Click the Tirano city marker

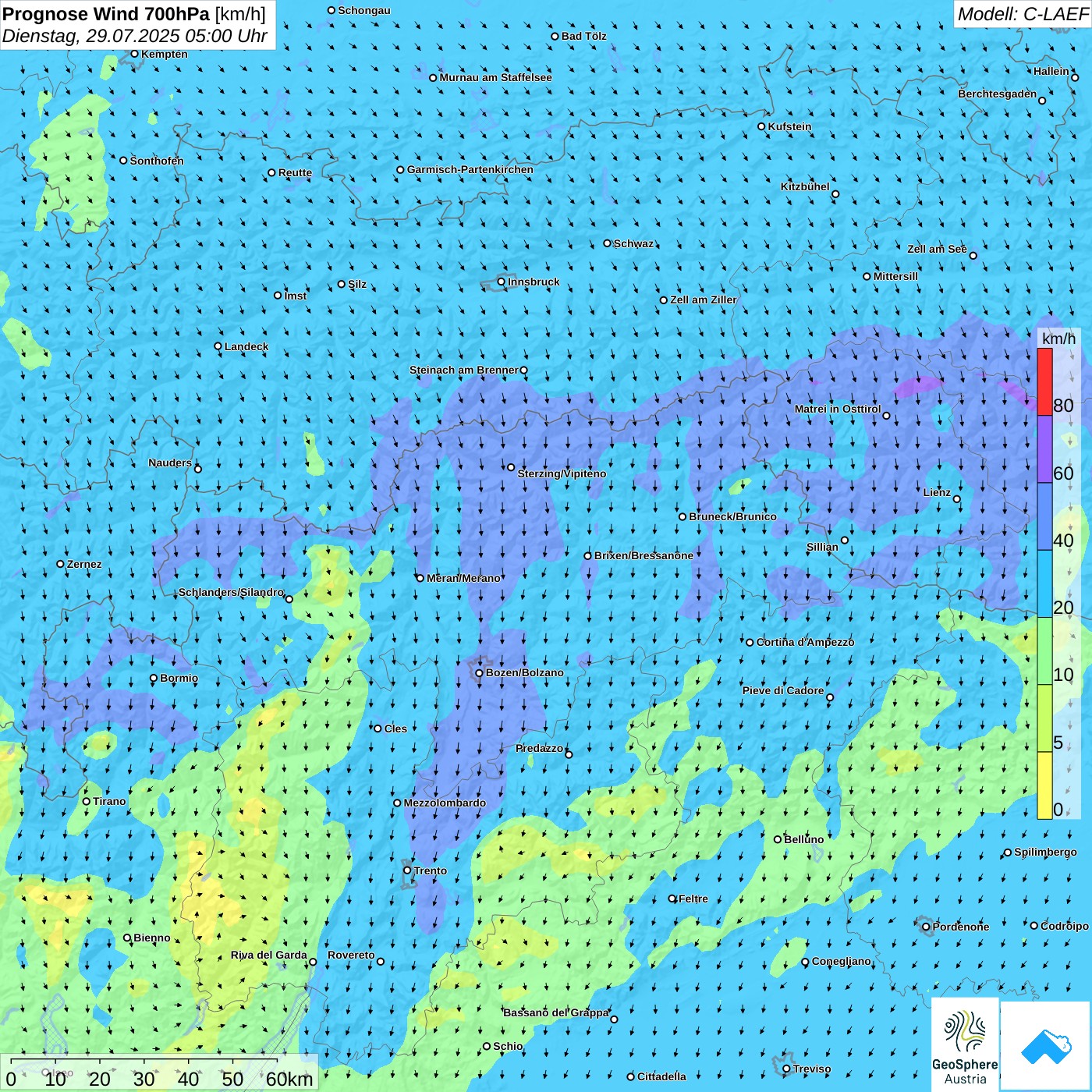[87, 801]
